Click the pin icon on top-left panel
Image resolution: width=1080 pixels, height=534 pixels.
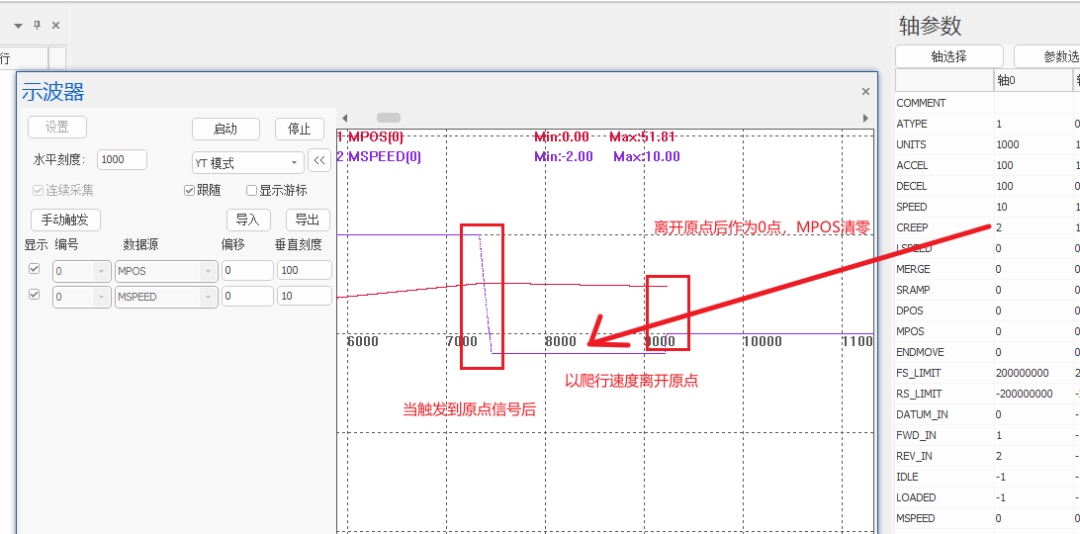pos(37,25)
